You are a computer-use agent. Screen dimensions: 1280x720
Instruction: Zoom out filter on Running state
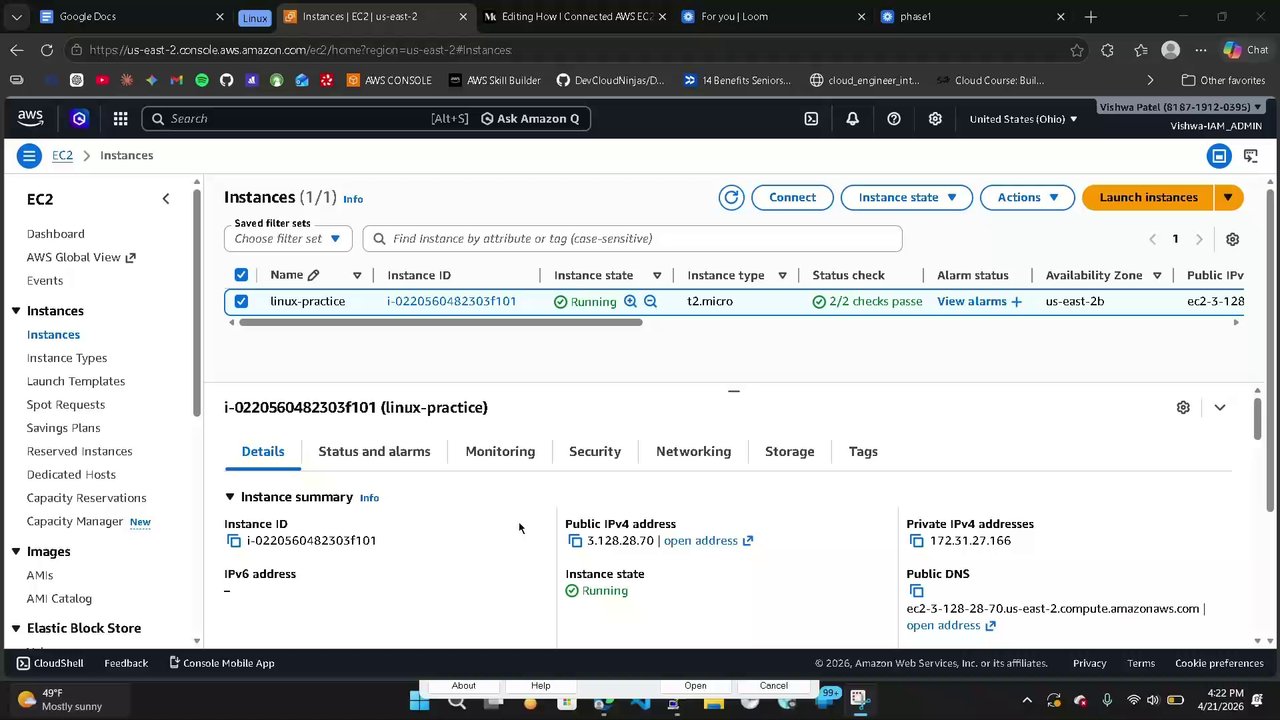[650, 301]
